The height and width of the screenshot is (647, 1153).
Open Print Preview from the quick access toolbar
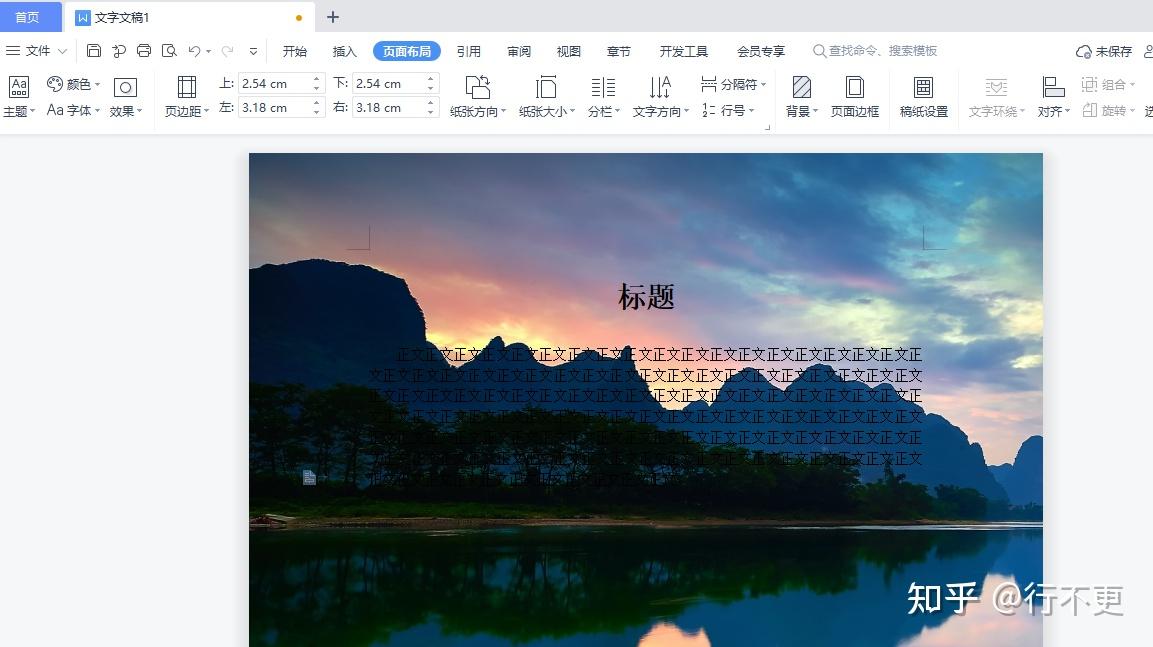point(168,50)
